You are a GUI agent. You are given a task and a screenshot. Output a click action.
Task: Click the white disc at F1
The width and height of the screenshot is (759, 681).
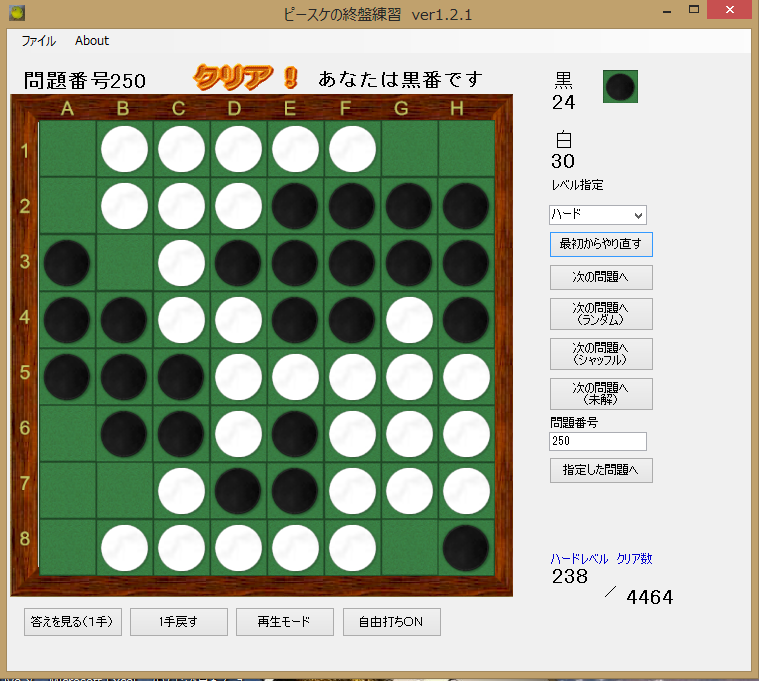click(x=352, y=149)
